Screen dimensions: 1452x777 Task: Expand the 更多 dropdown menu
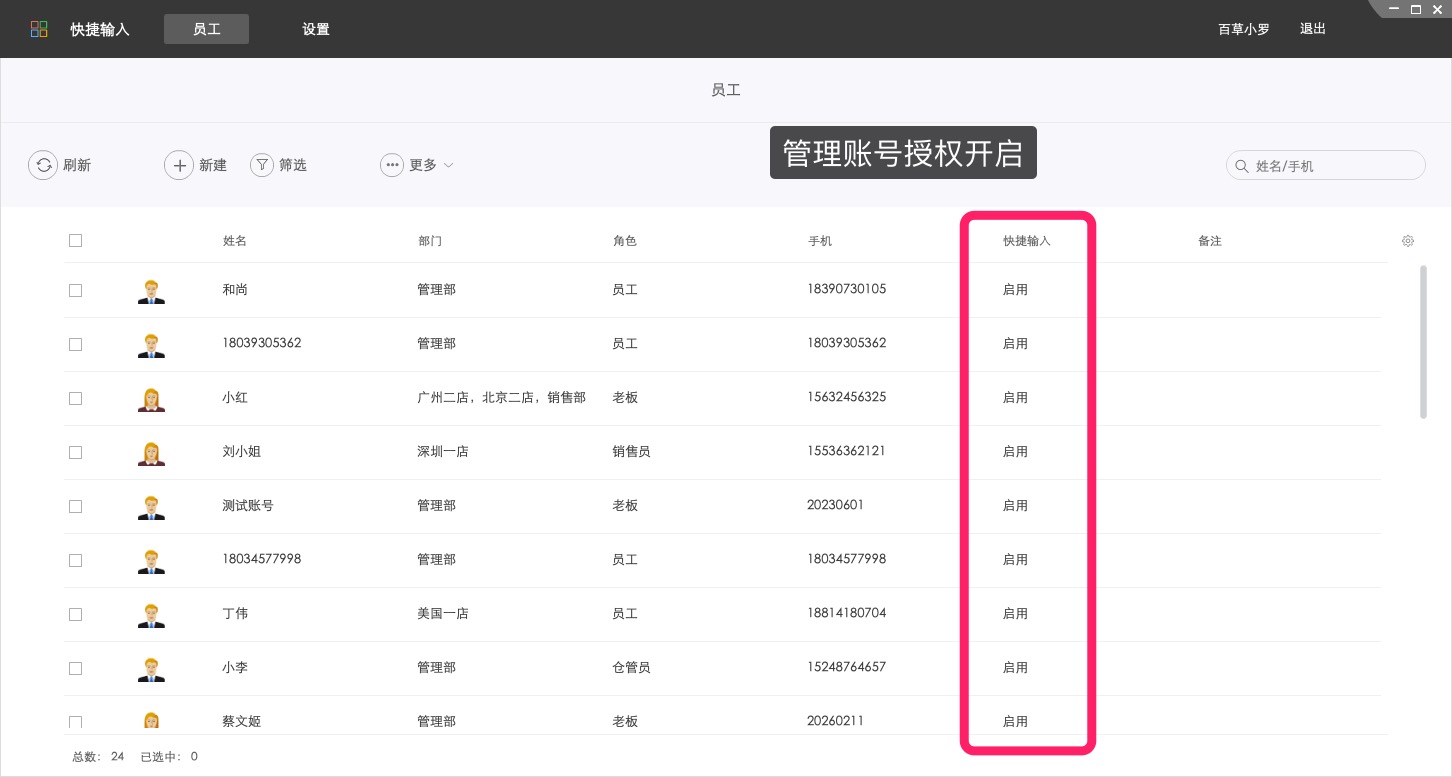(x=423, y=165)
